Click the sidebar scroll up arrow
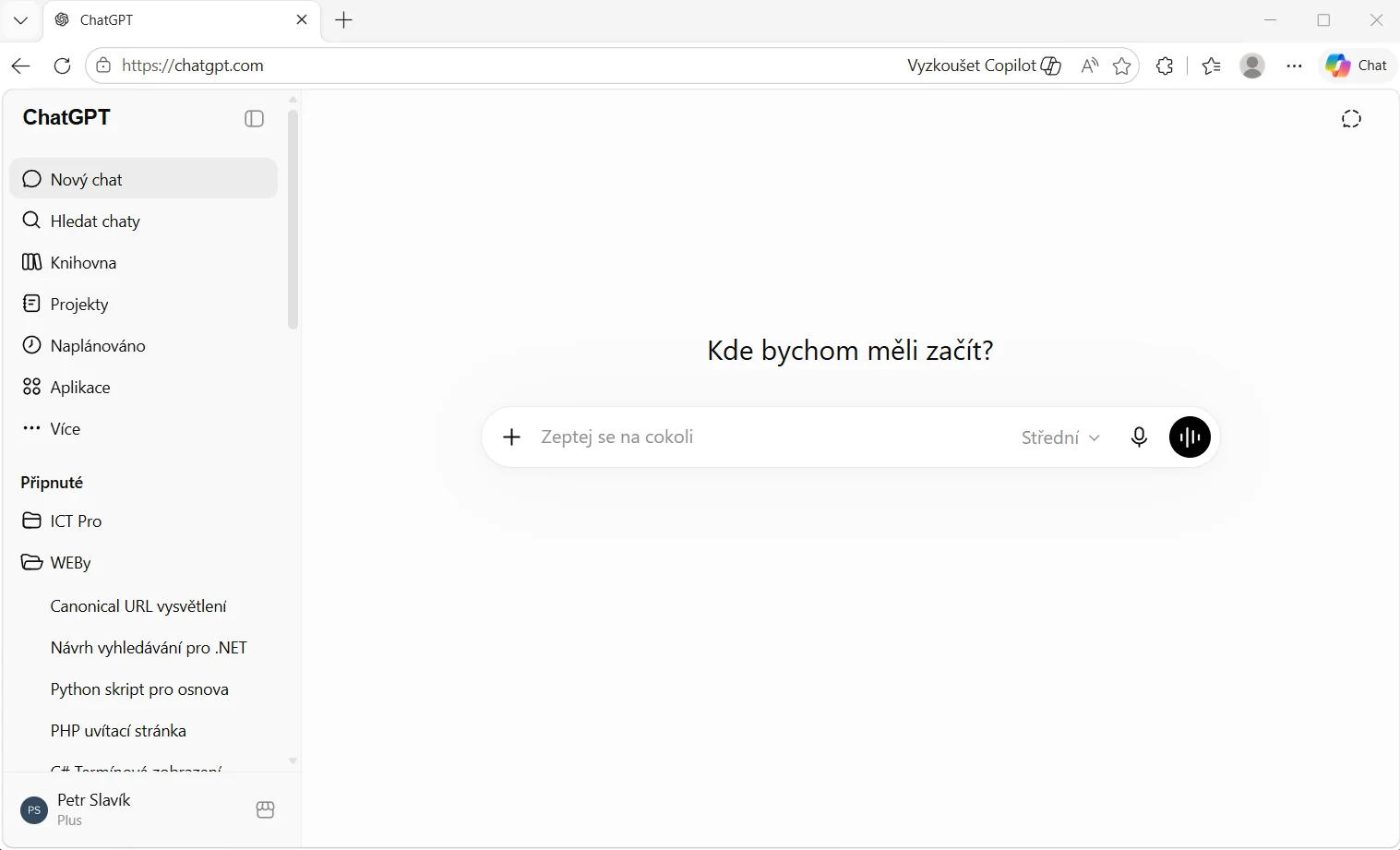 click(293, 100)
